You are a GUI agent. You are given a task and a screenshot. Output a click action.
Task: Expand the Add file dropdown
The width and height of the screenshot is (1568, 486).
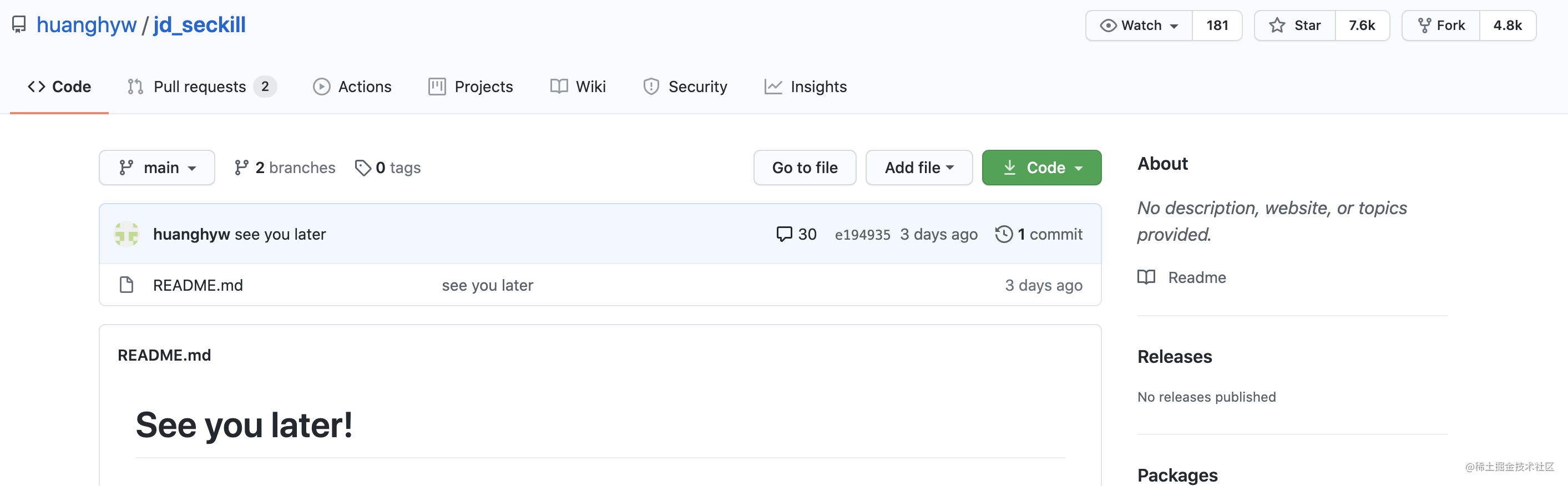point(919,168)
